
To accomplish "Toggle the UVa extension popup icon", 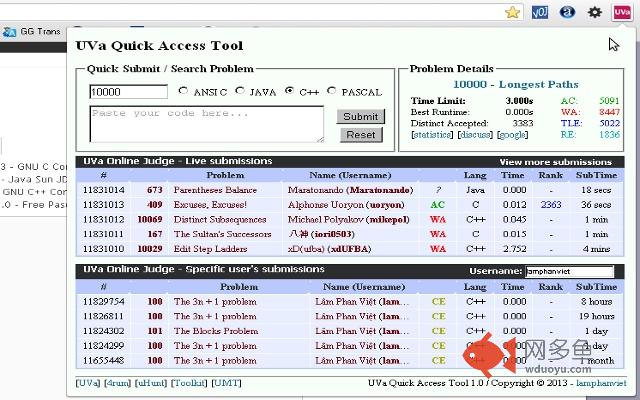I will click(x=622, y=12).
